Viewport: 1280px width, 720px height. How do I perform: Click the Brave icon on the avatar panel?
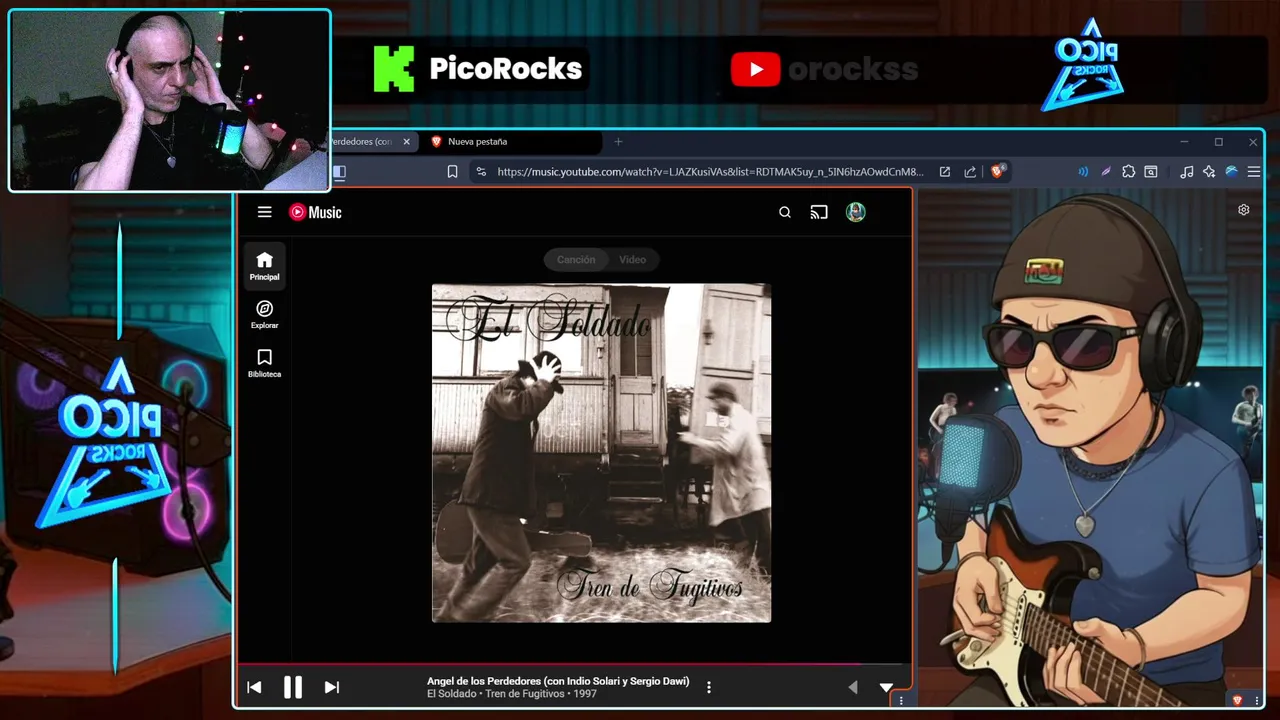[x=1238, y=700]
